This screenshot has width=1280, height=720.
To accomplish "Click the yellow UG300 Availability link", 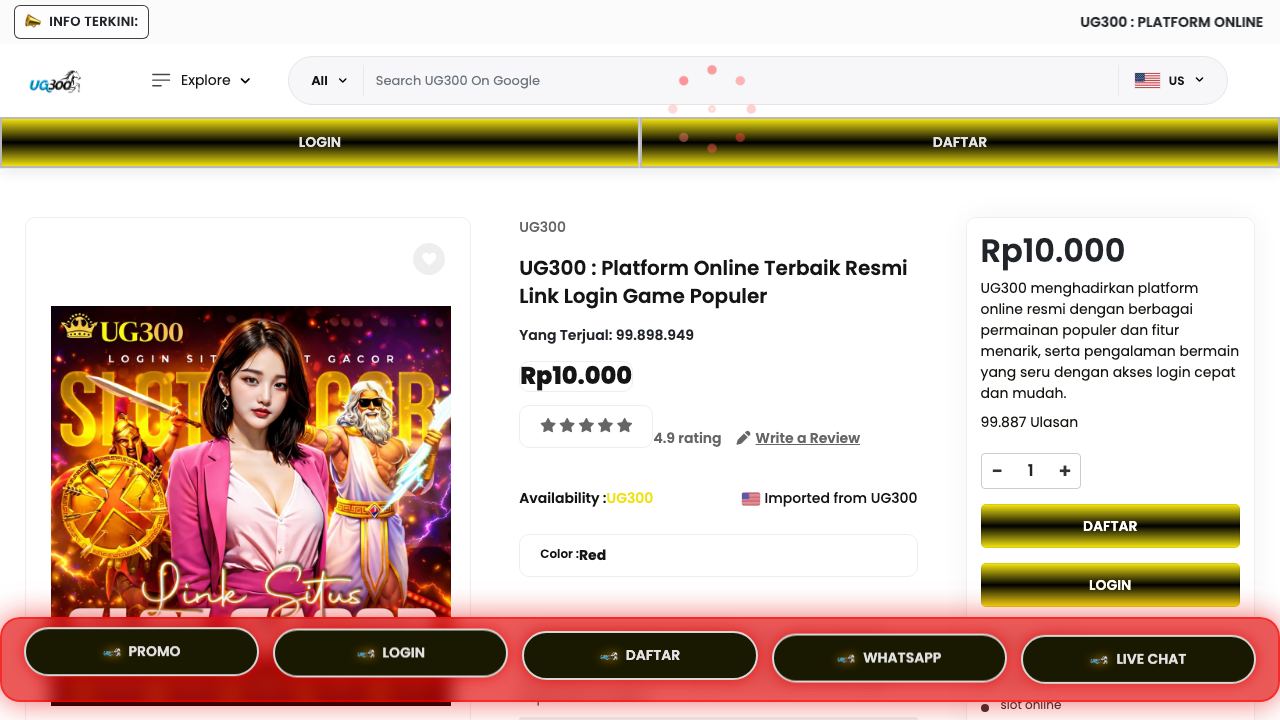I will 629,498.
